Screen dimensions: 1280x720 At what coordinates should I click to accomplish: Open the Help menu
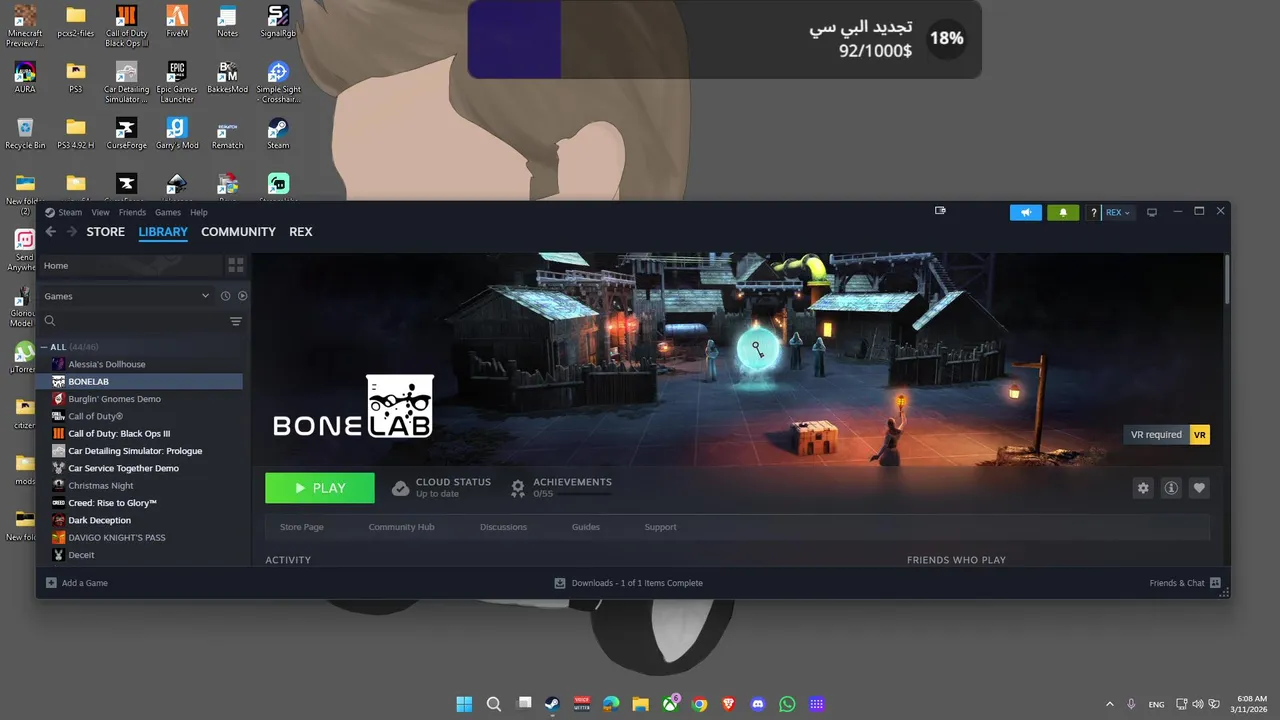199,212
